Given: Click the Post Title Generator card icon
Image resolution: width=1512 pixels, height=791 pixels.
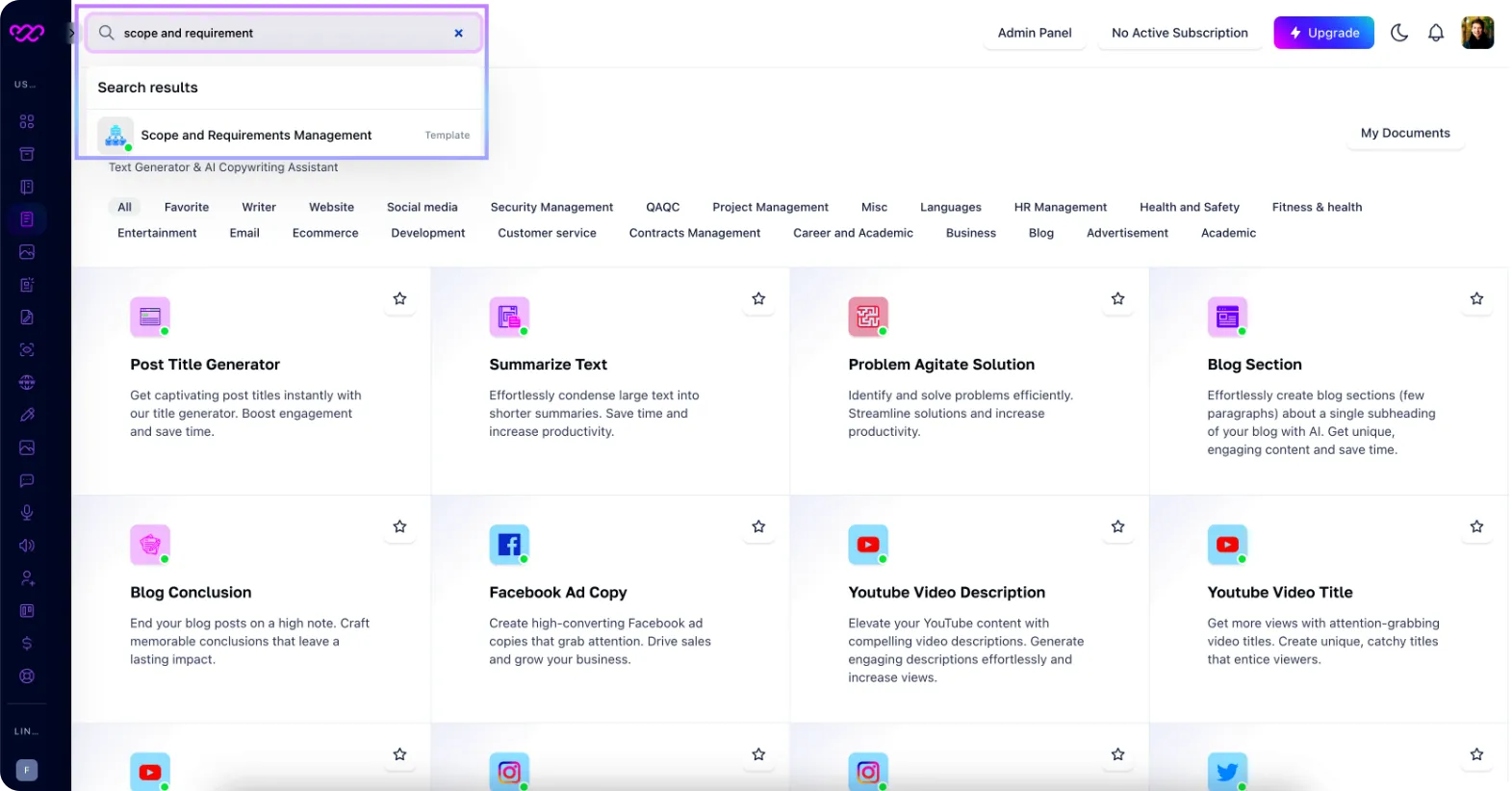Looking at the screenshot, I should (150, 317).
